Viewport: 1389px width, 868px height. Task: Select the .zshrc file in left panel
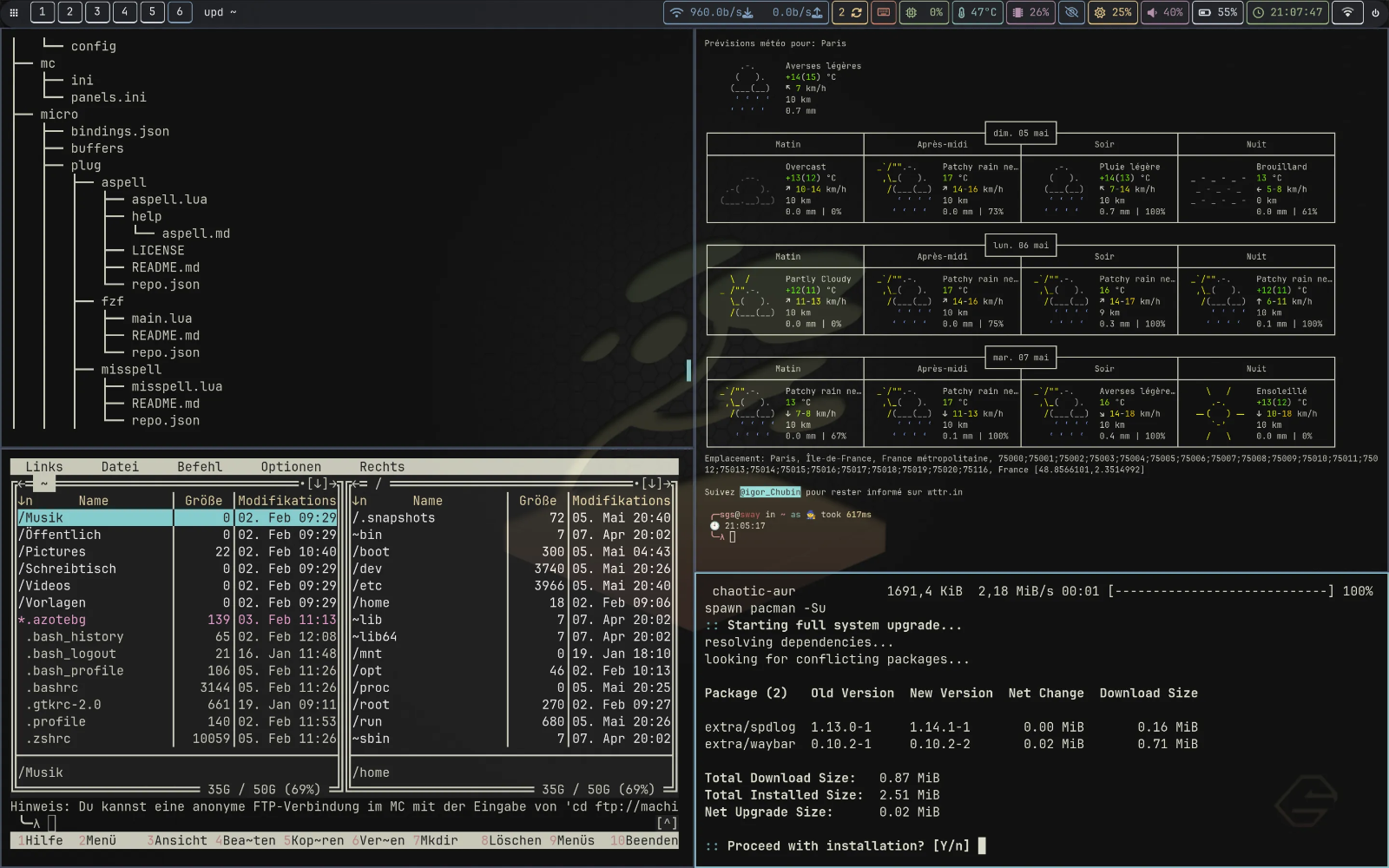coord(177,739)
